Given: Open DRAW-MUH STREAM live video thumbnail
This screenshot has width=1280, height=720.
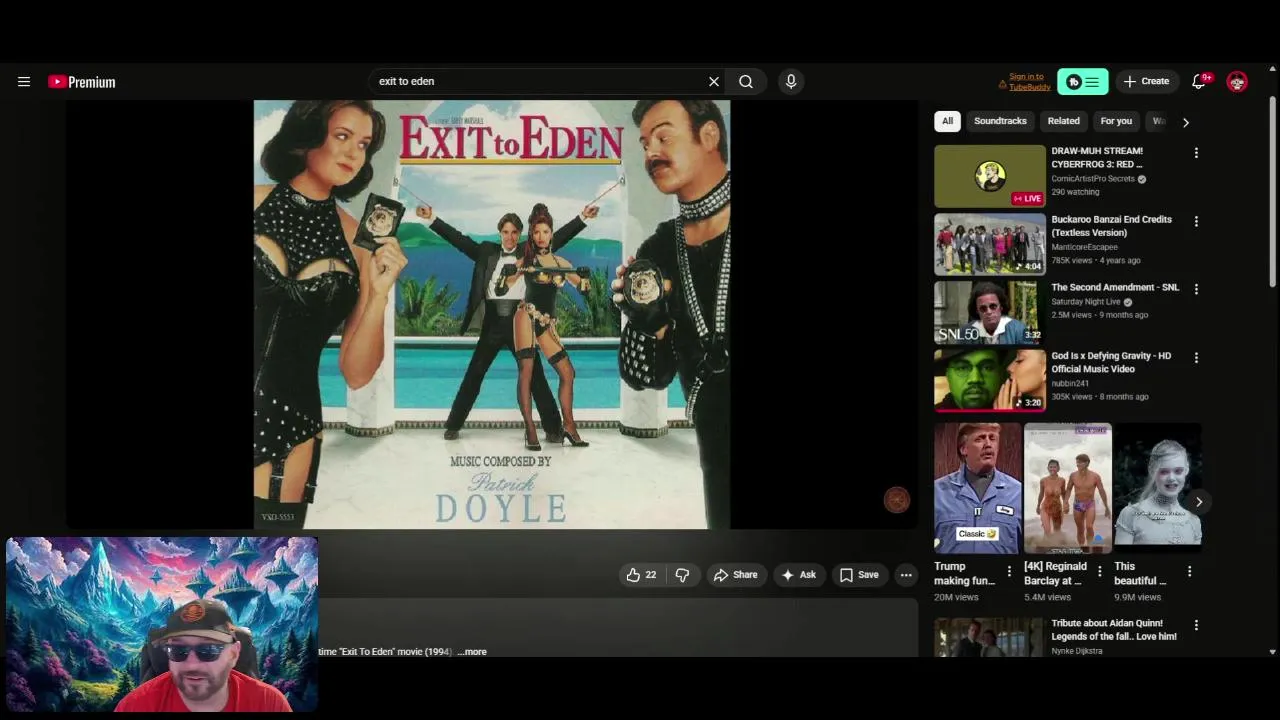Looking at the screenshot, I should (x=990, y=176).
